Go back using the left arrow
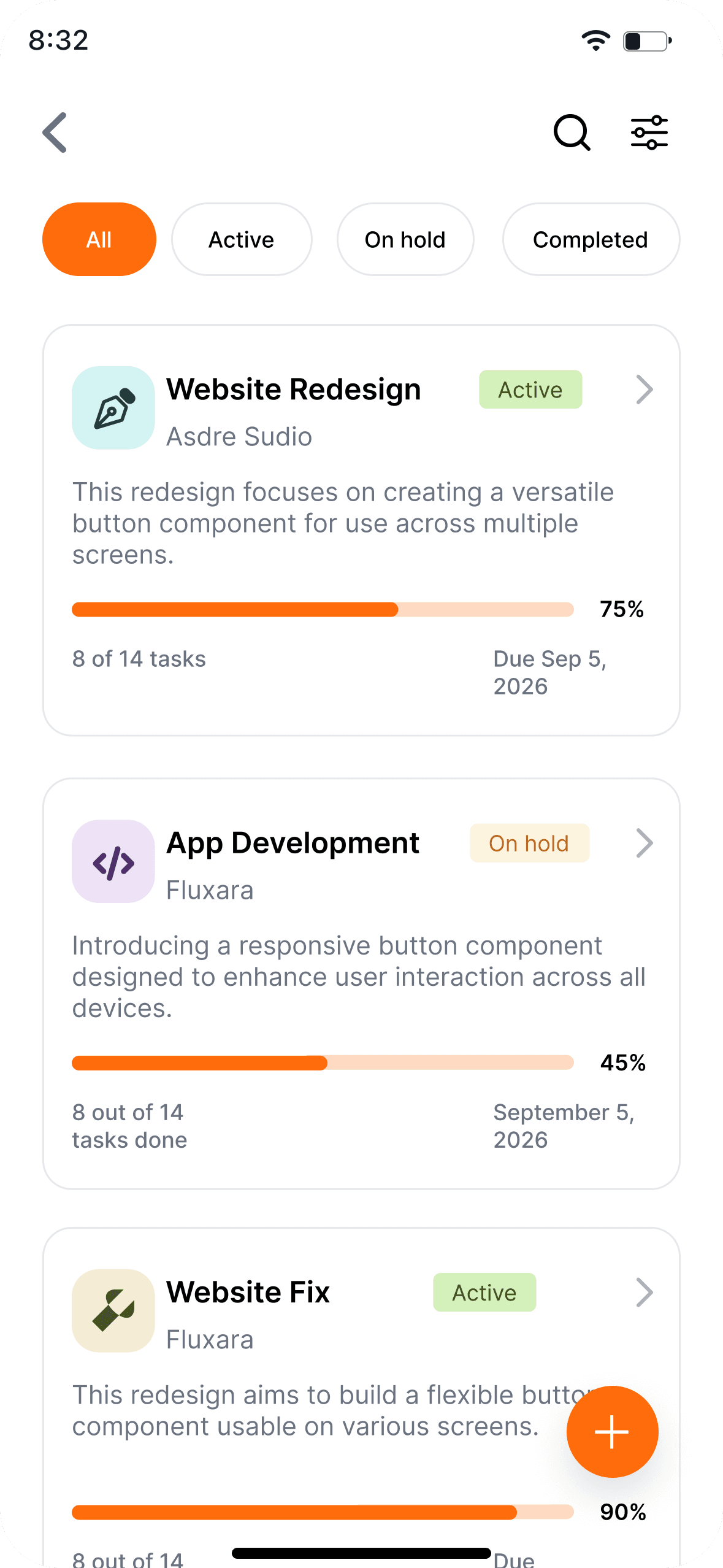The image size is (723, 1568). (55, 132)
